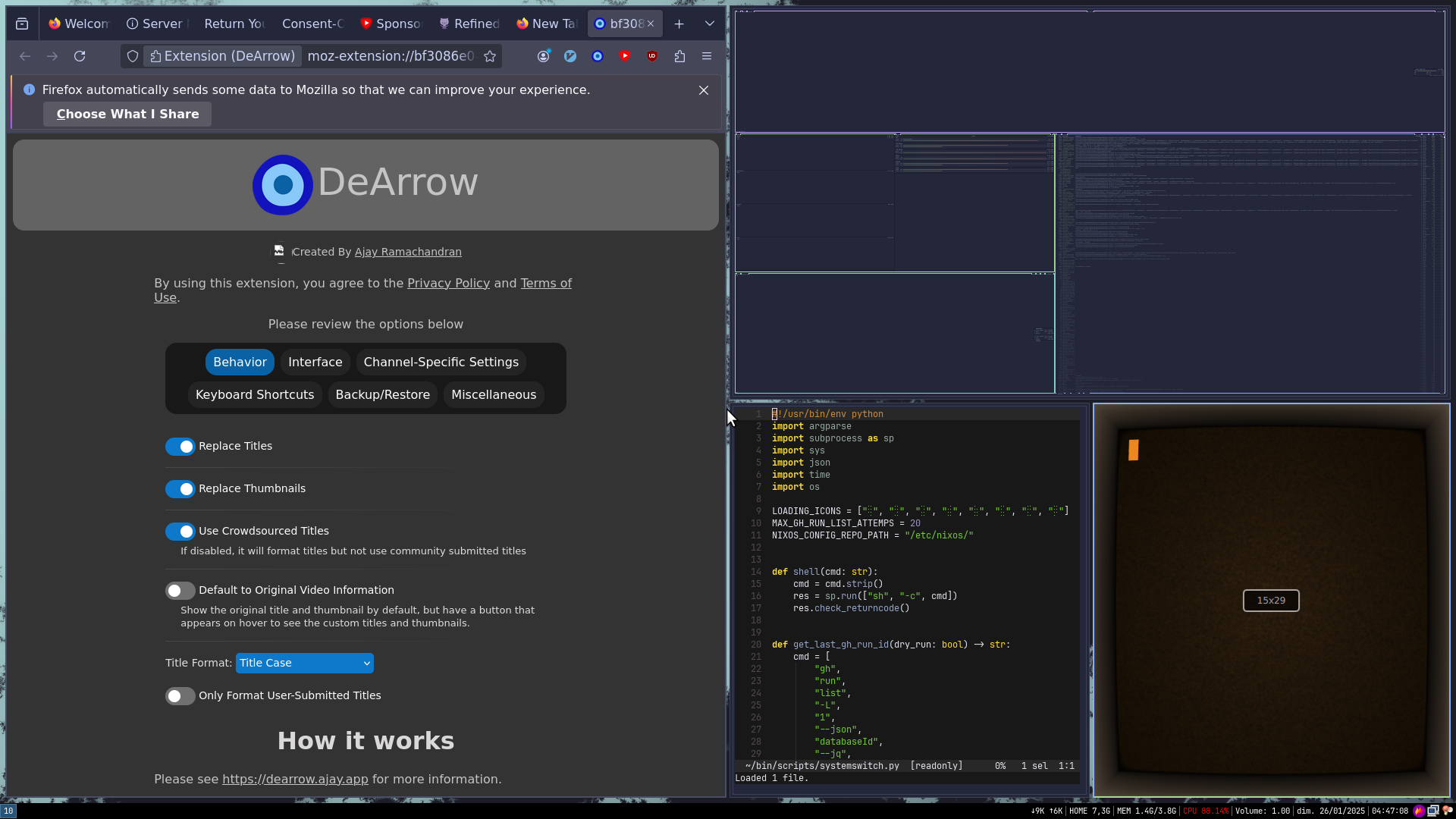The width and height of the screenshot is (1456, 819).
Task: Open the Firefox account icon
Action: pyautogui.click(x=543, y=56)
